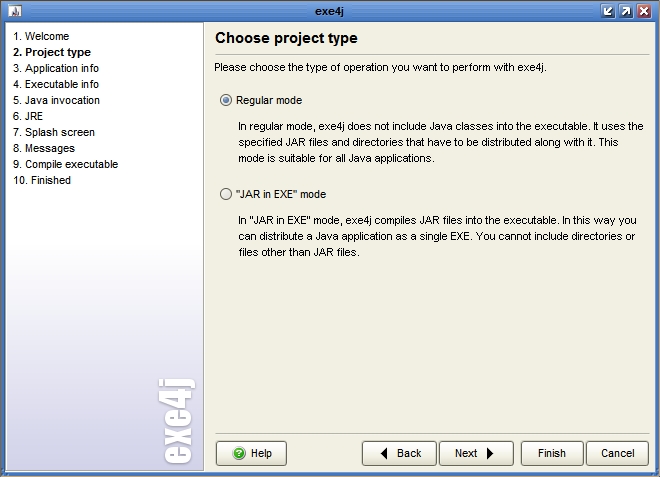Go to the Welcome step

click(41, 36)
